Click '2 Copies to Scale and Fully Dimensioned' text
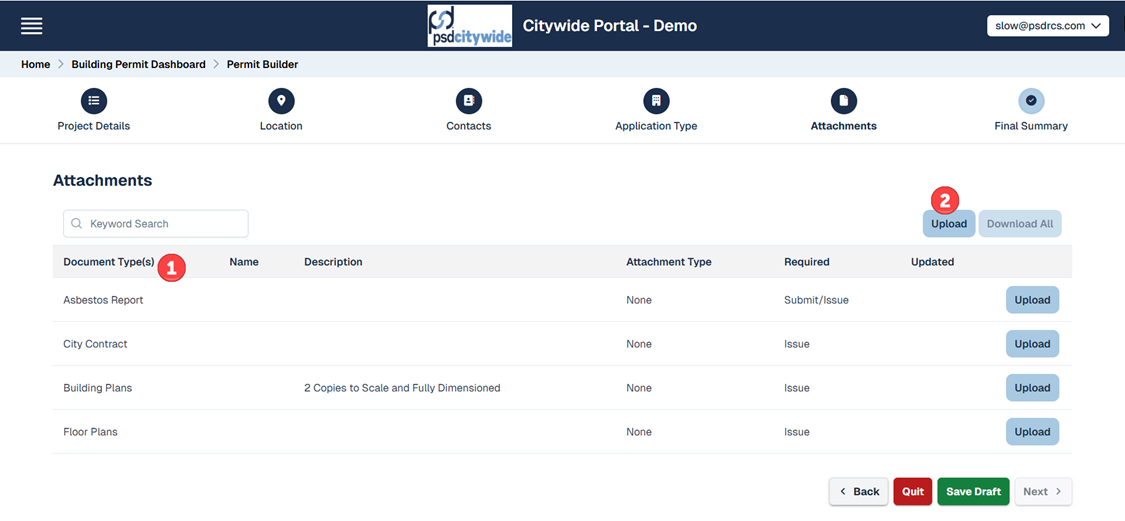Screen dimensions: 1125x521 pyautogui.click(x=402, y=388)
